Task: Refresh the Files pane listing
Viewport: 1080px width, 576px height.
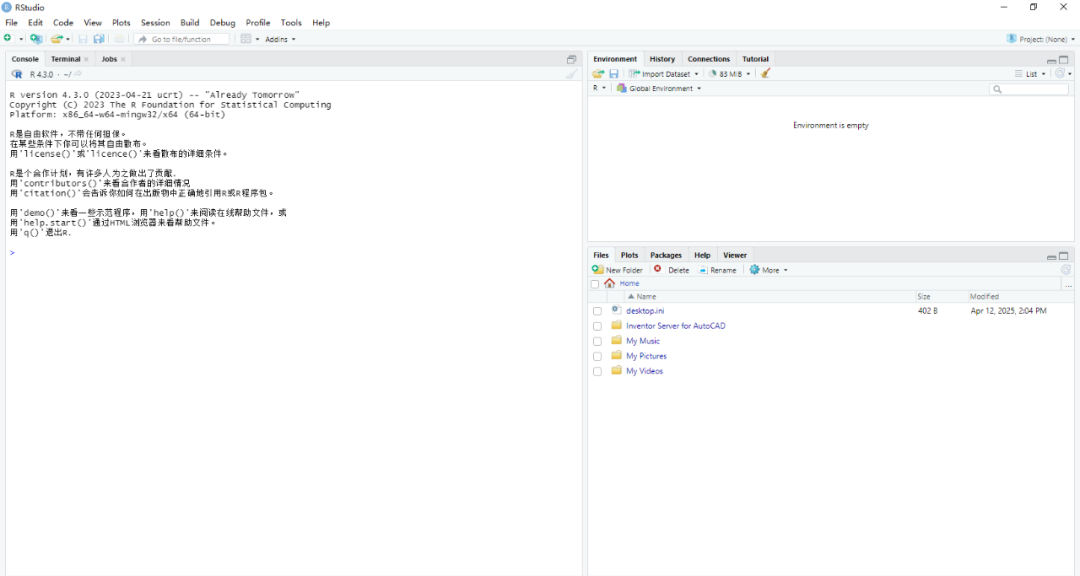Action: [1065, 270]
